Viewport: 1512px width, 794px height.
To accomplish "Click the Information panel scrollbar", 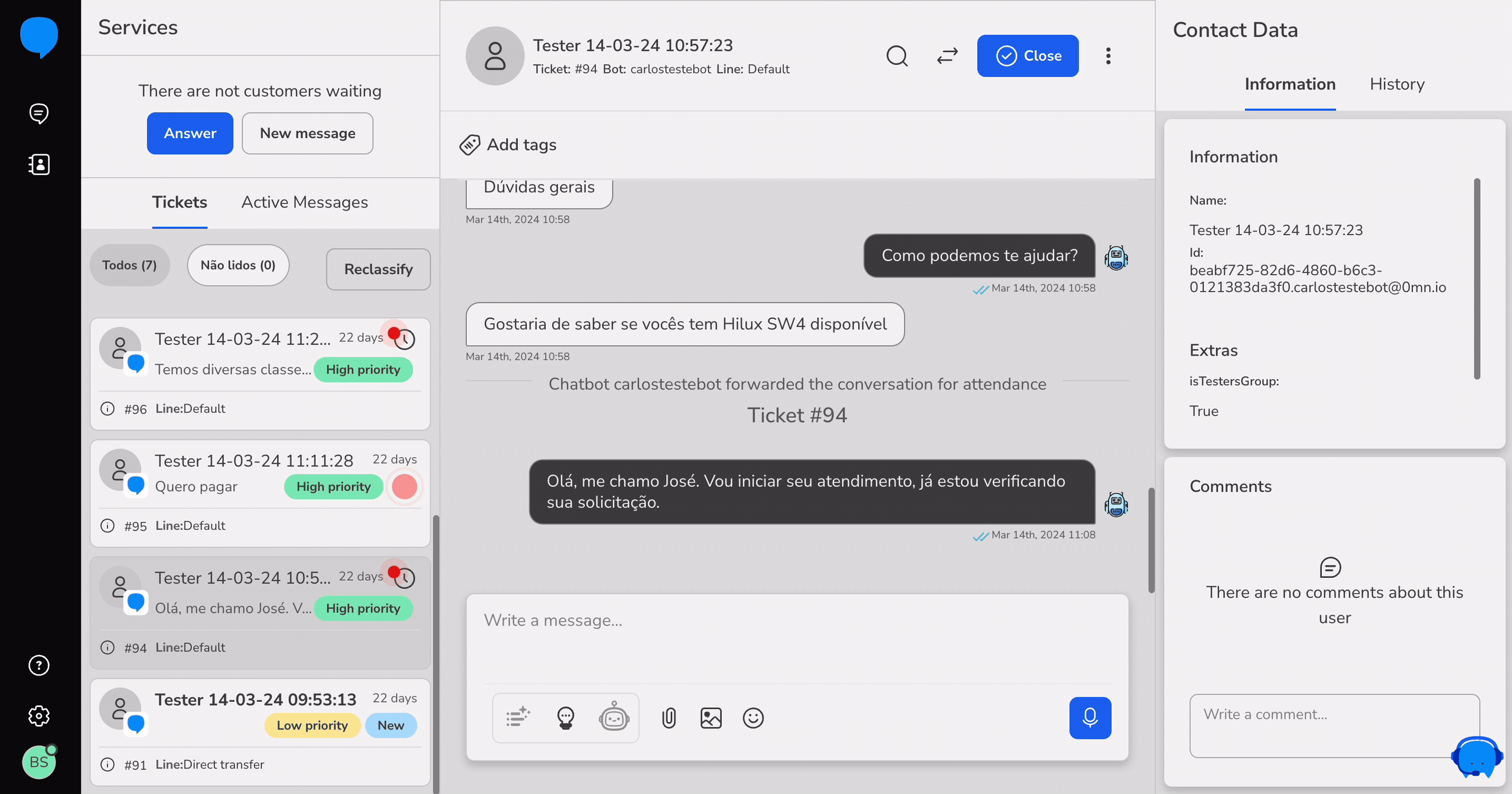I will pyautogui.click(x=1477, y=278).
